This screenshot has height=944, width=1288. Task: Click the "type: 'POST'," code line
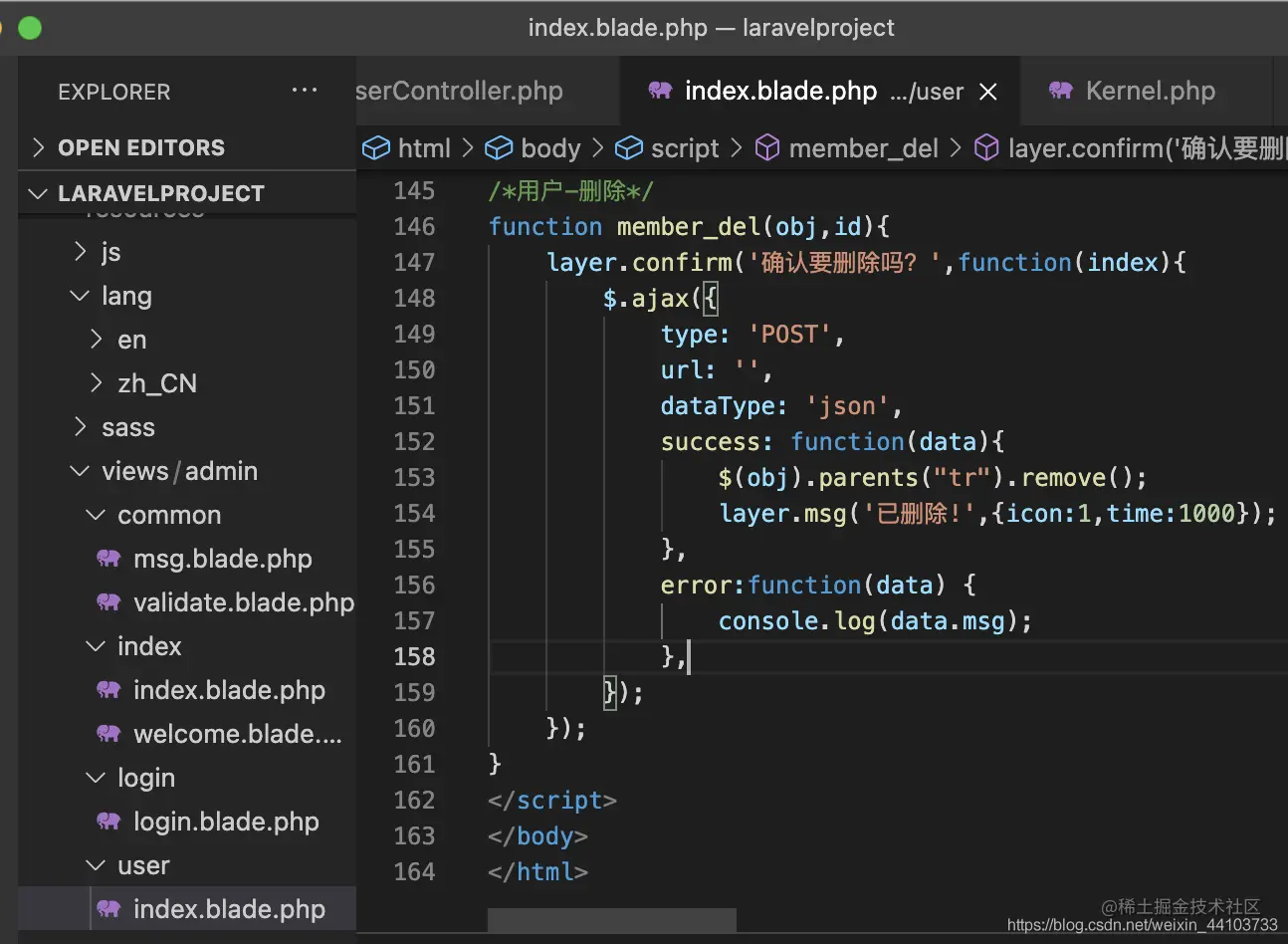point(752,334)
